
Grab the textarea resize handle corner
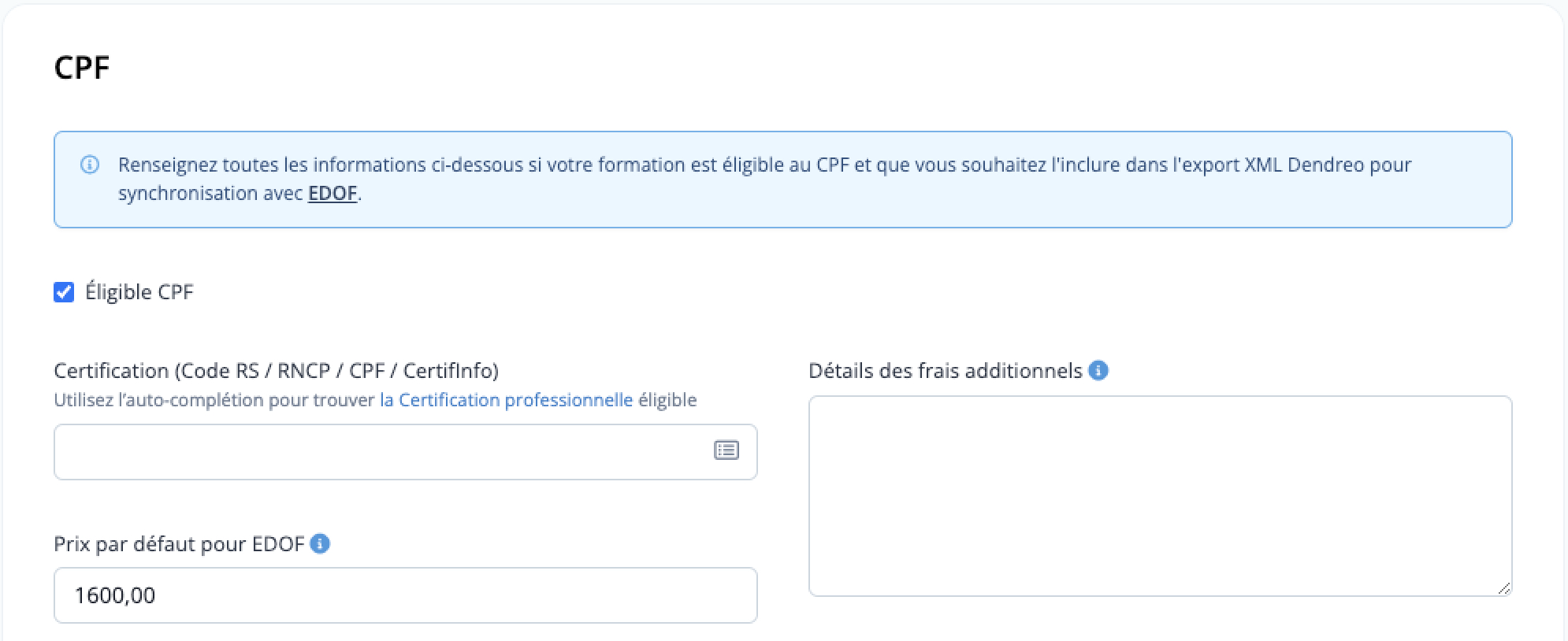(1504, 588)
